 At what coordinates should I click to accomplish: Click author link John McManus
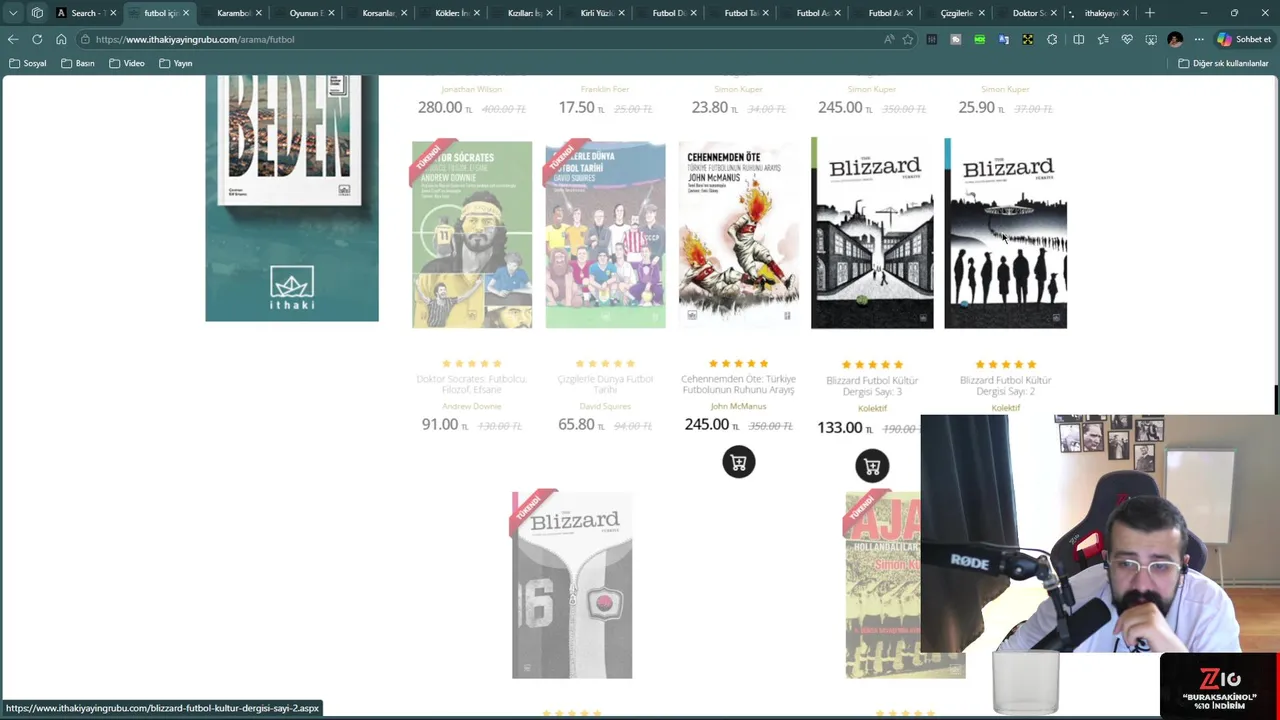739,406
